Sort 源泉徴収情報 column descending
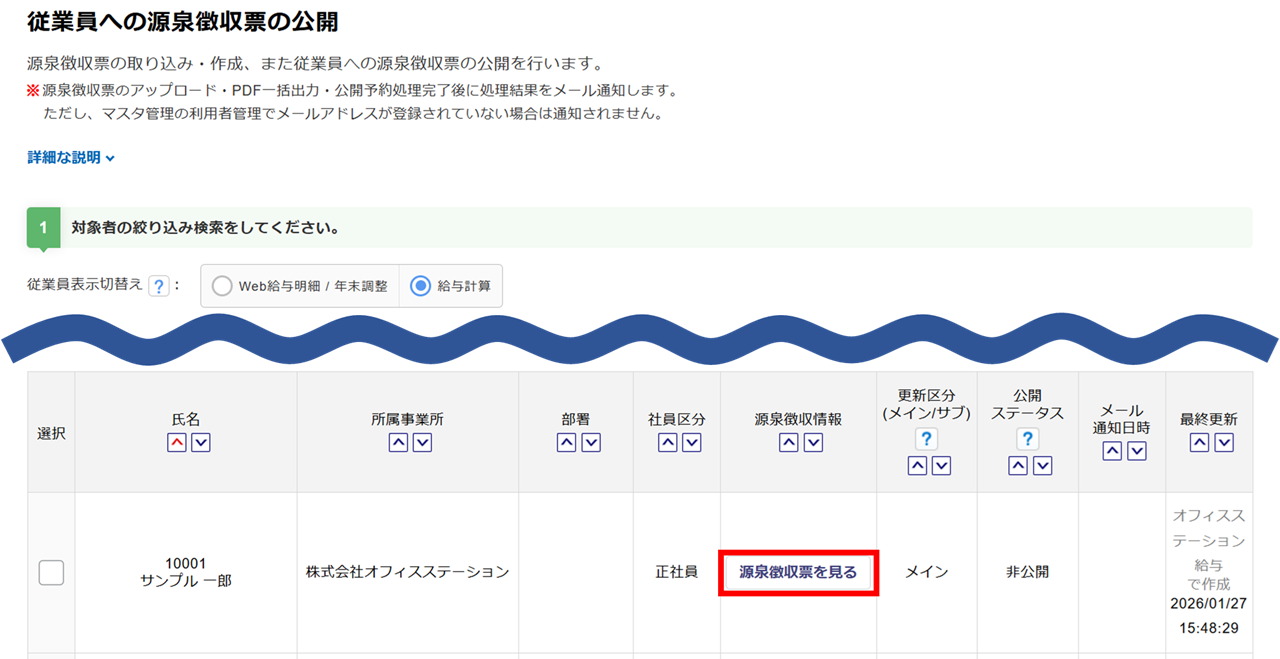 tap(813, 443)
